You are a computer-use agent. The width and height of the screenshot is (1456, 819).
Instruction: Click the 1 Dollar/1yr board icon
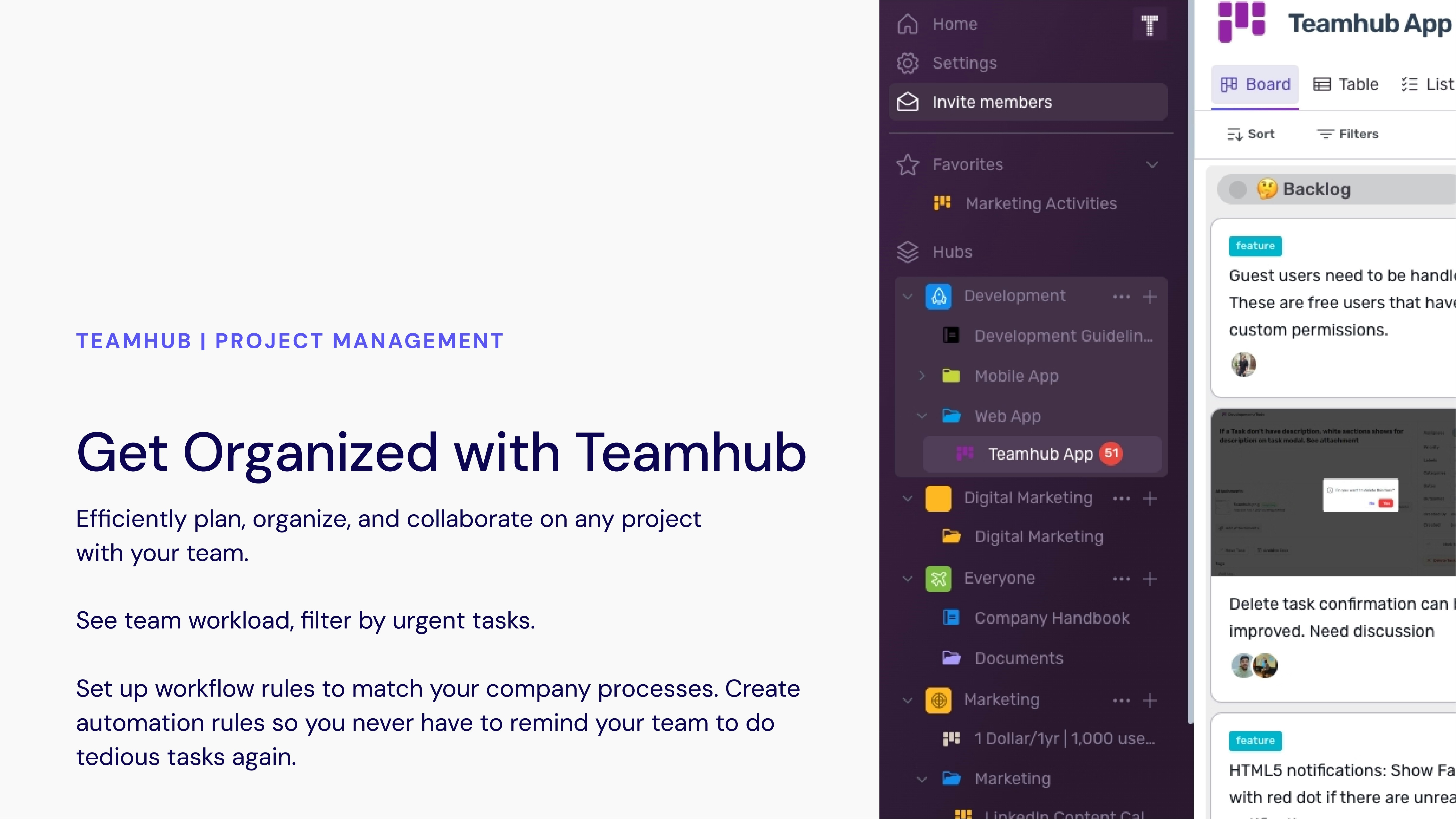point(951,738)
